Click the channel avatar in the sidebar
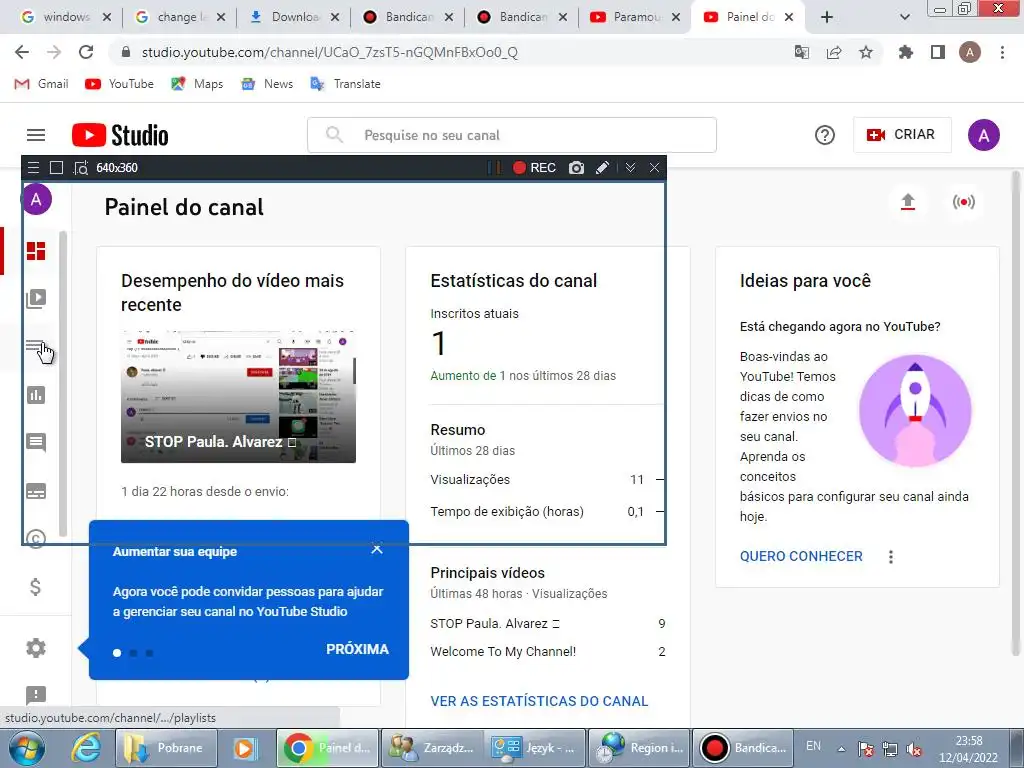This screenshot has height=768, width=1024. point(37,199)
